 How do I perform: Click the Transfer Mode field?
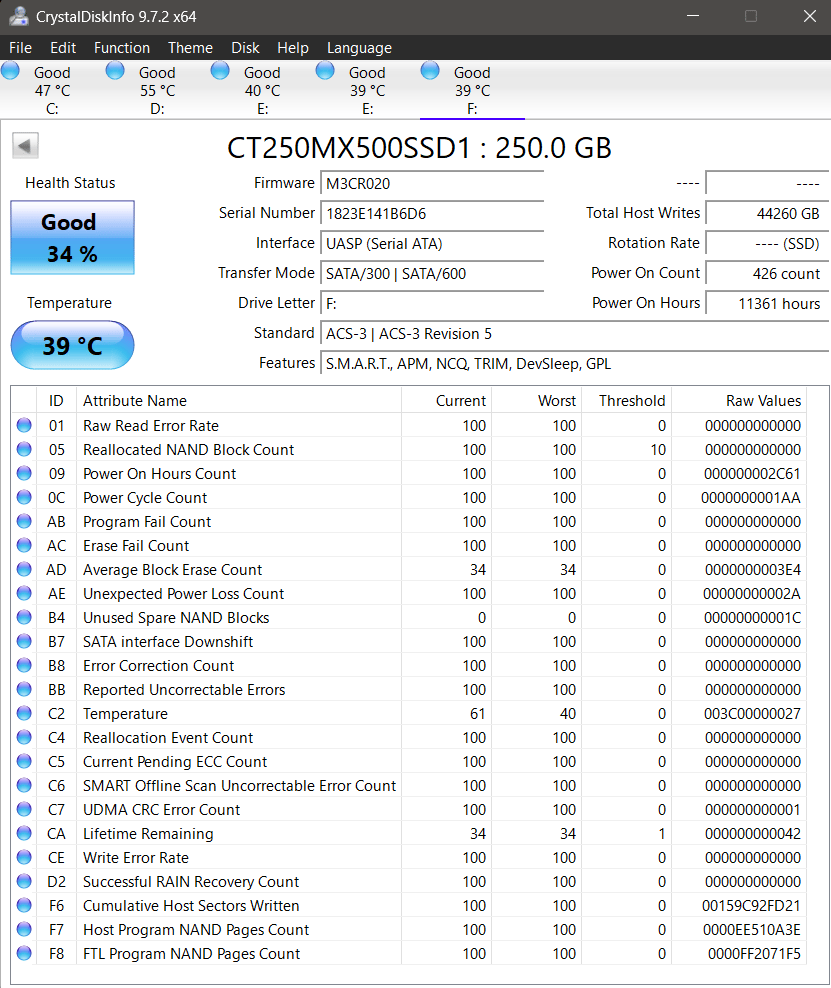coord(432,273)
